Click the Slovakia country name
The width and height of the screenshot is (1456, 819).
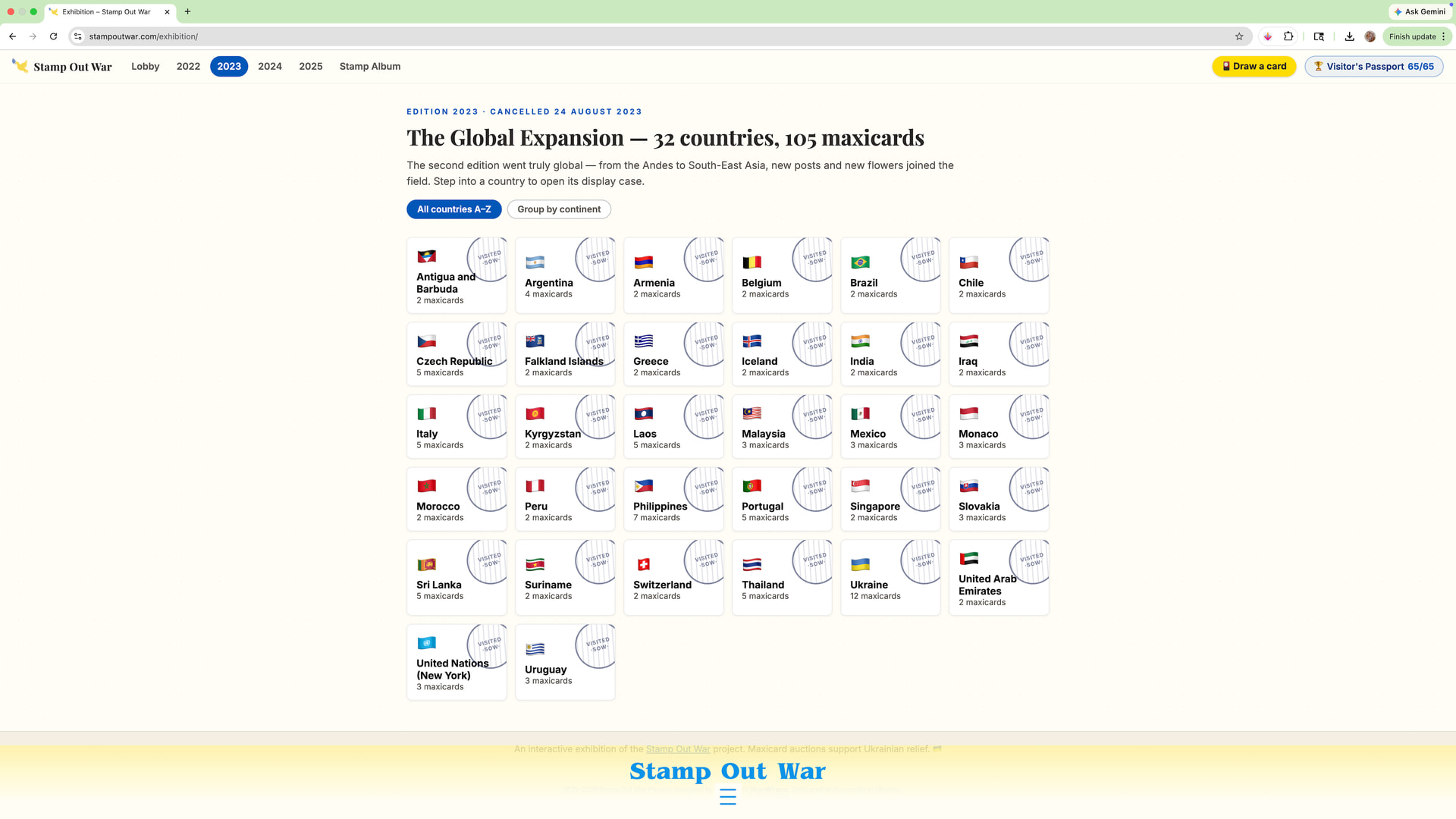pyautogui.click(x=979, y=507)
